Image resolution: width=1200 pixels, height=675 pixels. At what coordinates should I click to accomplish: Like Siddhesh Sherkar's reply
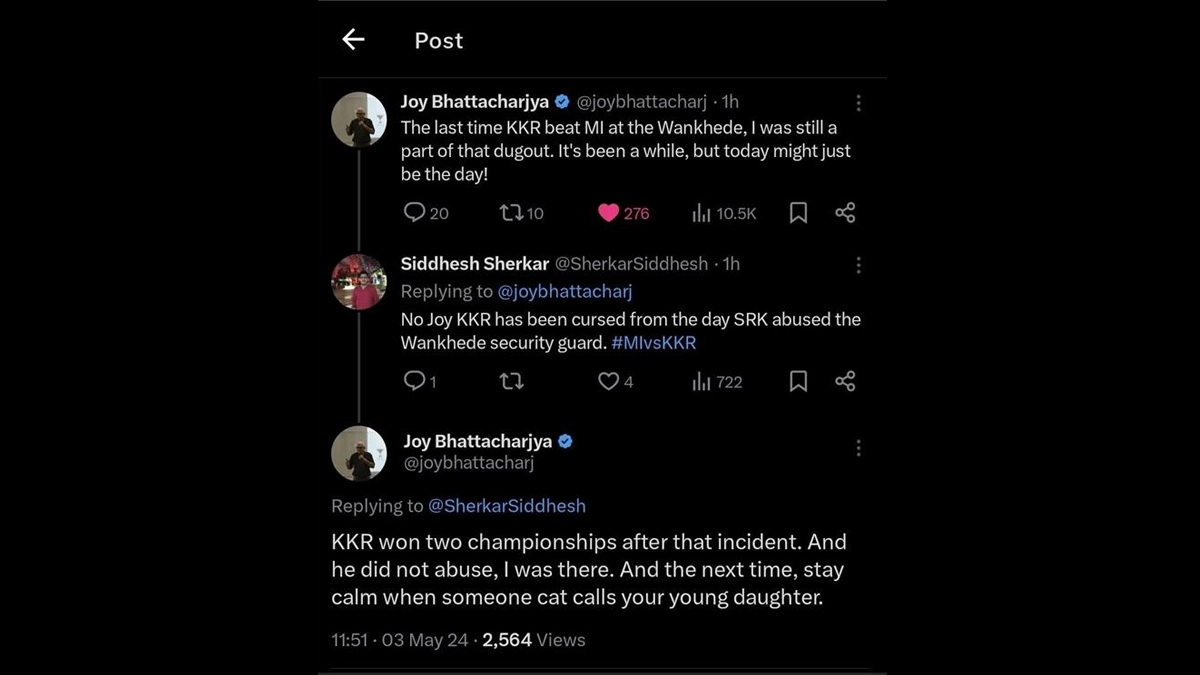coord(608,381)
